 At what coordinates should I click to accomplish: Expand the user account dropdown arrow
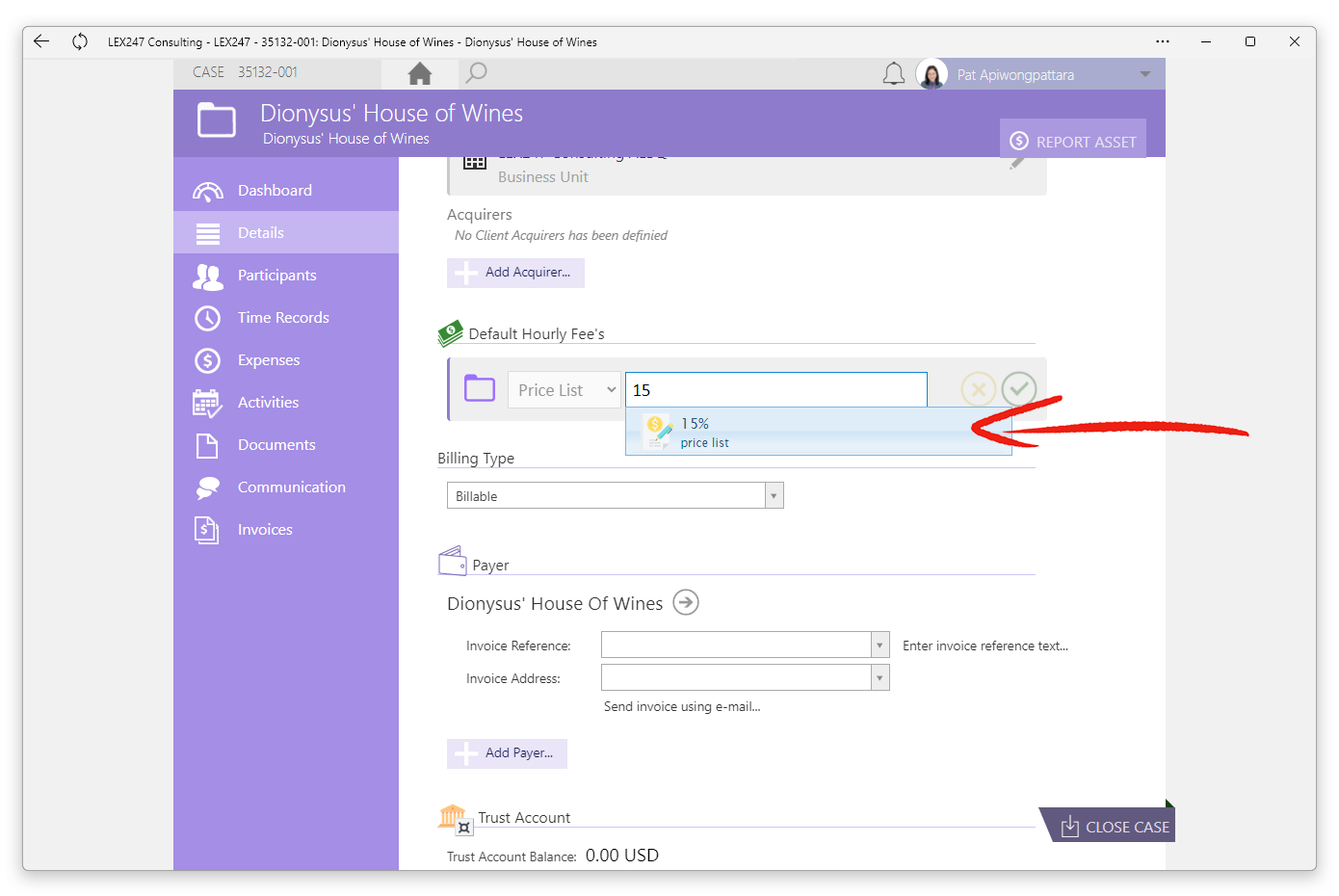tap(1145, 74)
